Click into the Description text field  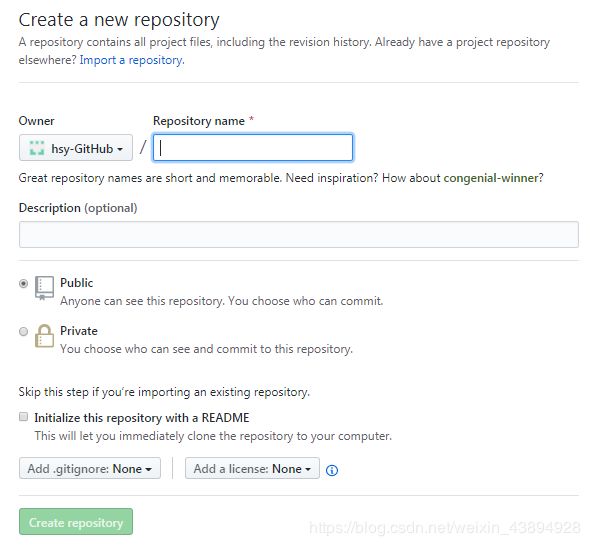(x=299, y=234)
